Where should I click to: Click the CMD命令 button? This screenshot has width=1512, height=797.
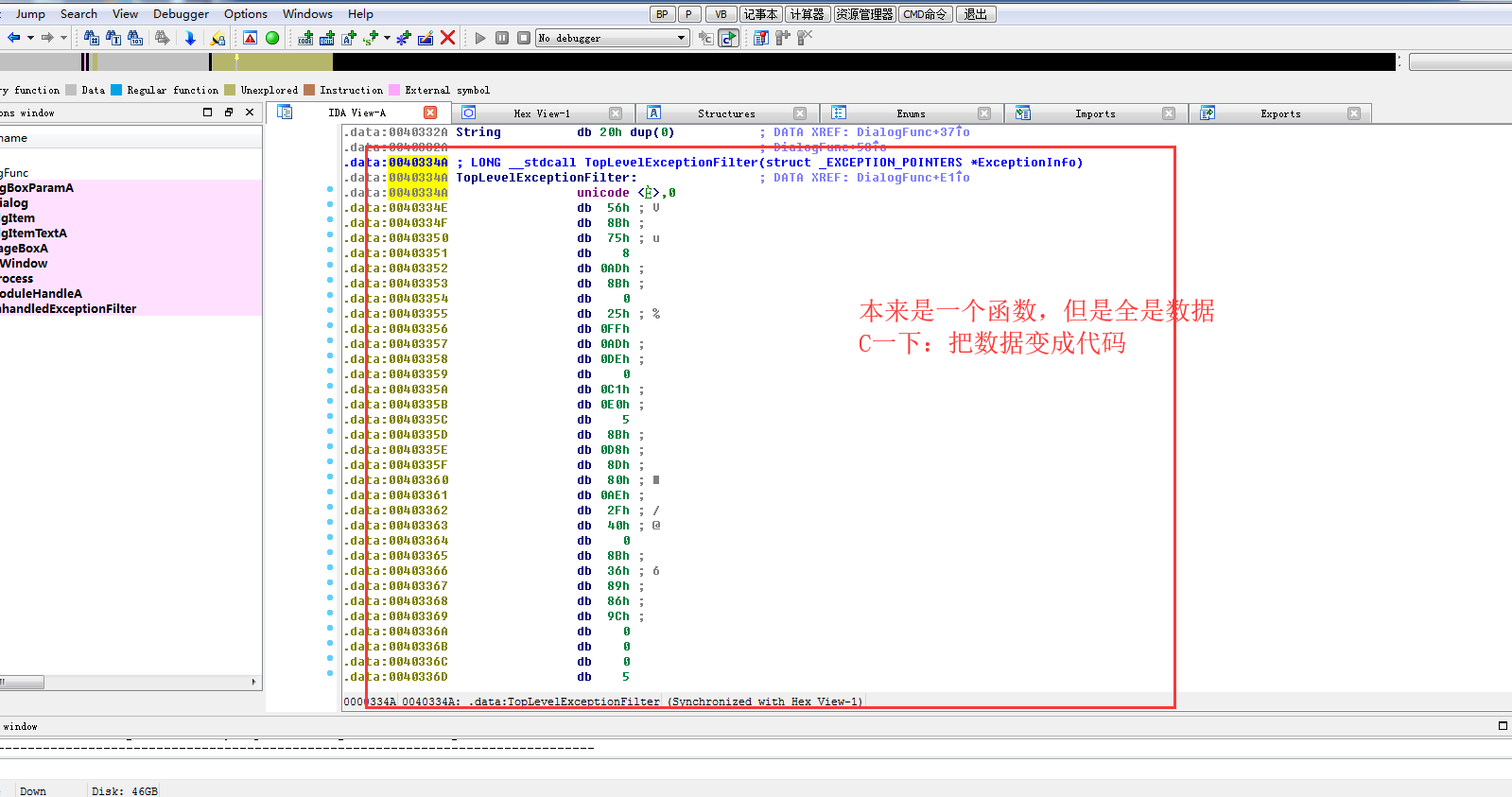(926, 14)
